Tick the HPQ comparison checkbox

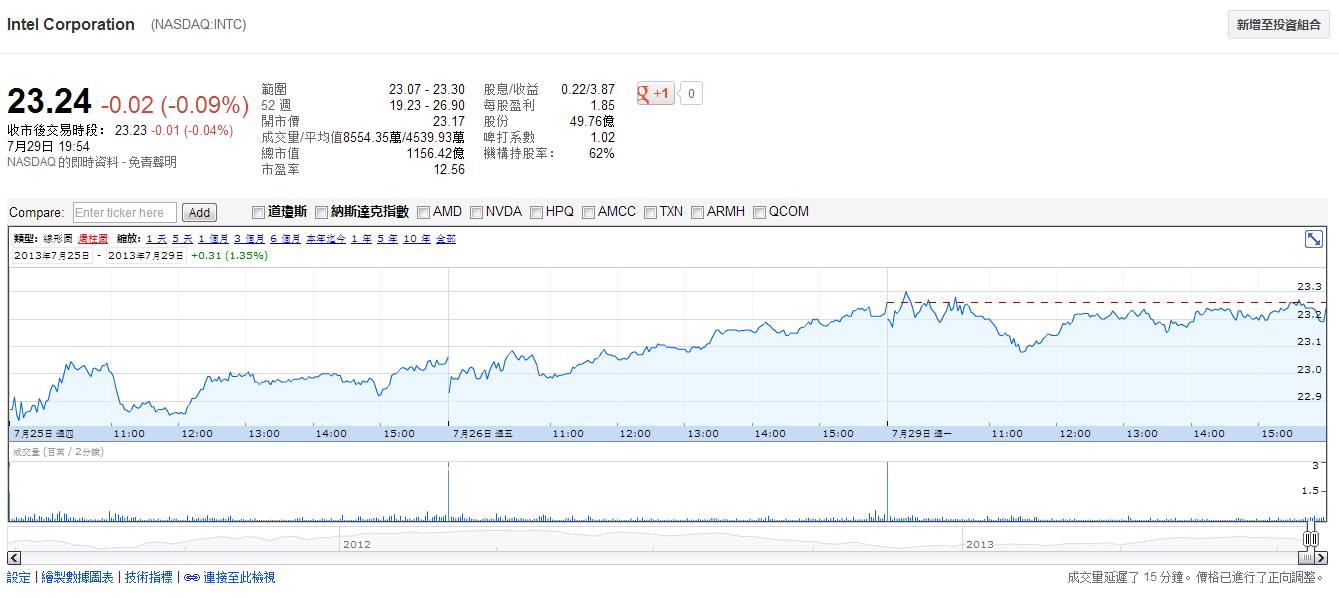point(537,212)
